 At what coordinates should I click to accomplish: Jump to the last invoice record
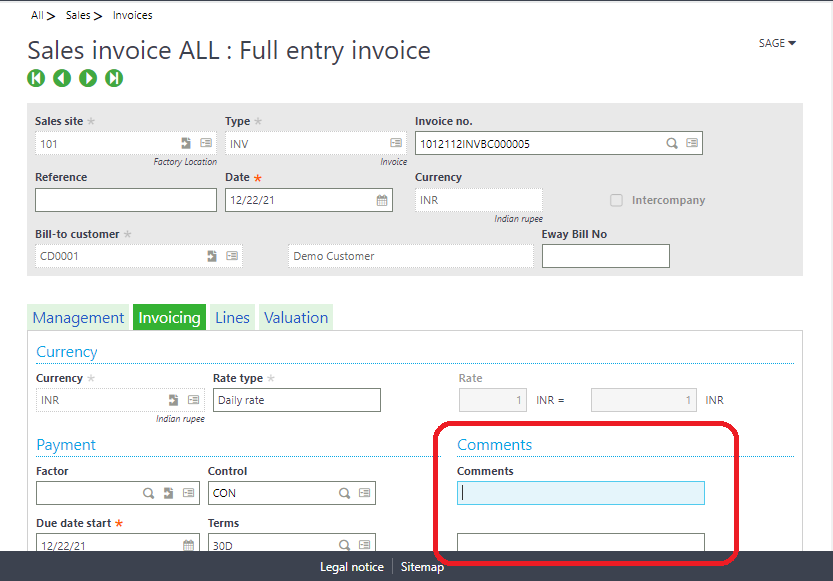click(x=114, y=78)
